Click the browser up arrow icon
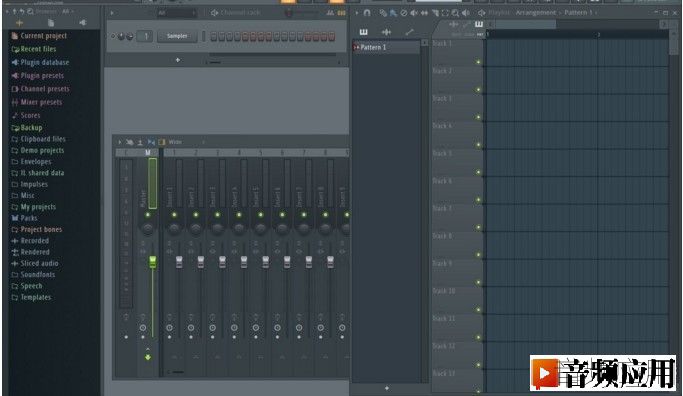The width and height of the screenshot is (683, 396). point(14,11)
